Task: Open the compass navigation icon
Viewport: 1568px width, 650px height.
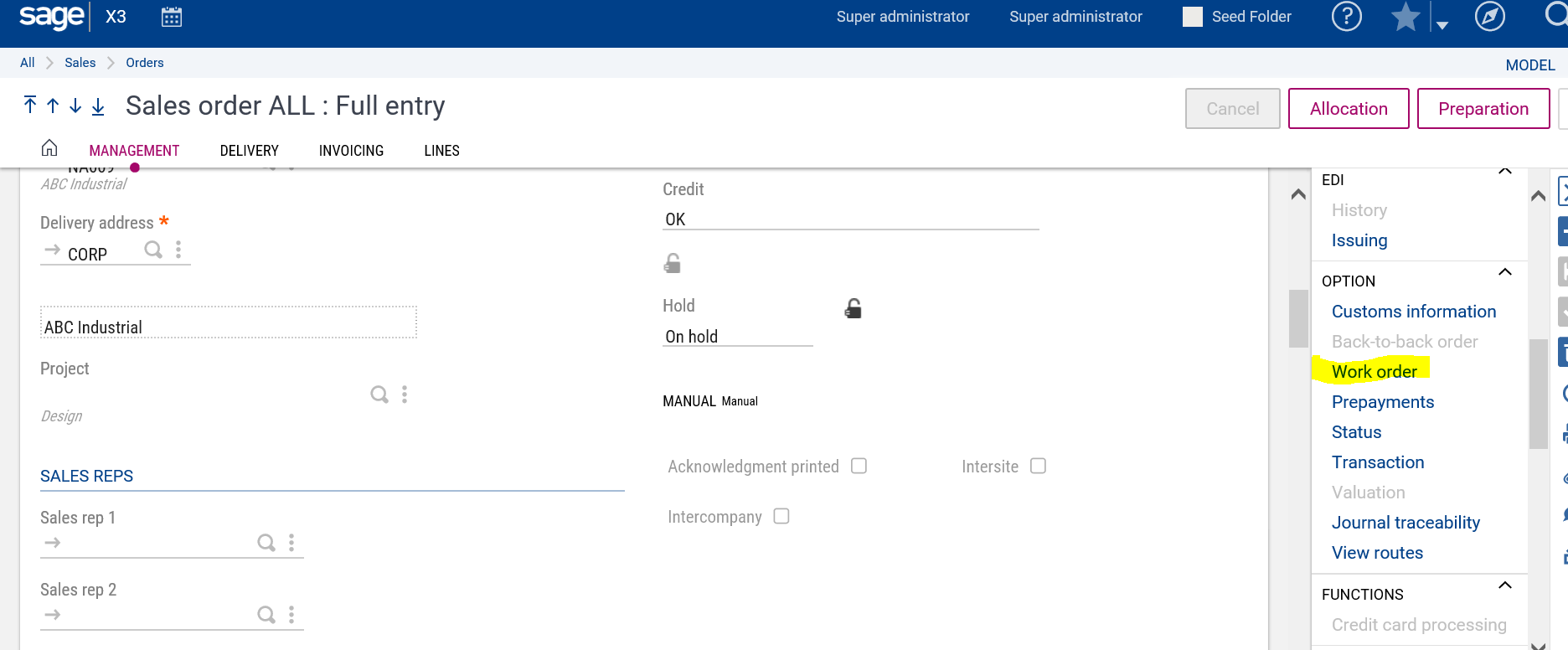Action: (x=1489, y=16)
